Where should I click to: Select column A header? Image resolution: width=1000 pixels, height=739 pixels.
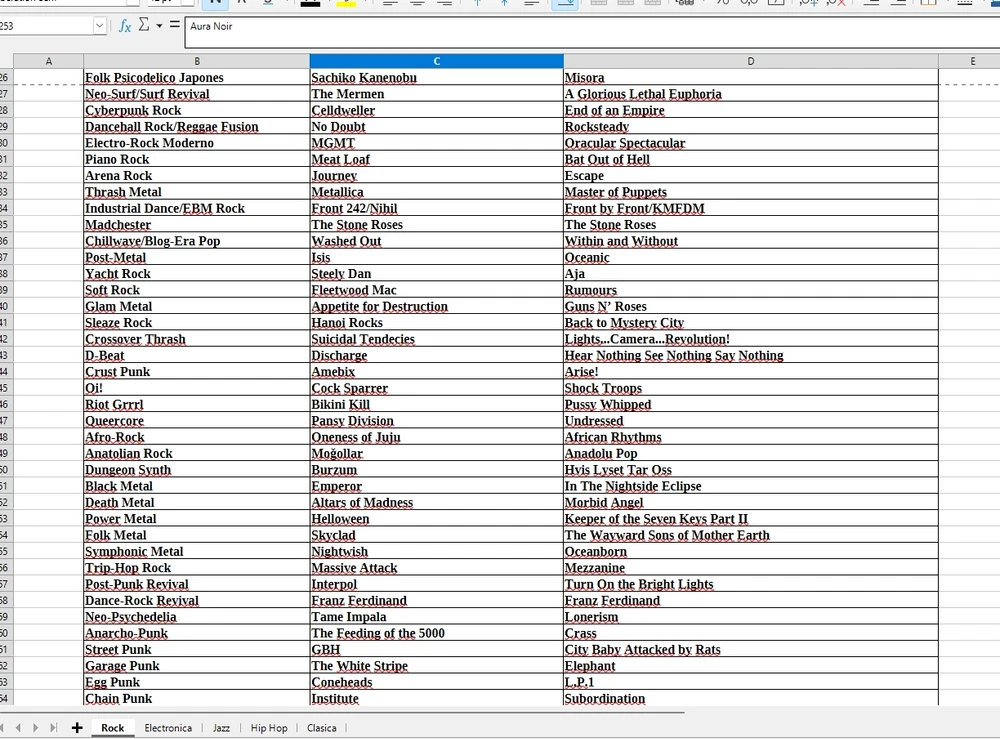(48, 61)
